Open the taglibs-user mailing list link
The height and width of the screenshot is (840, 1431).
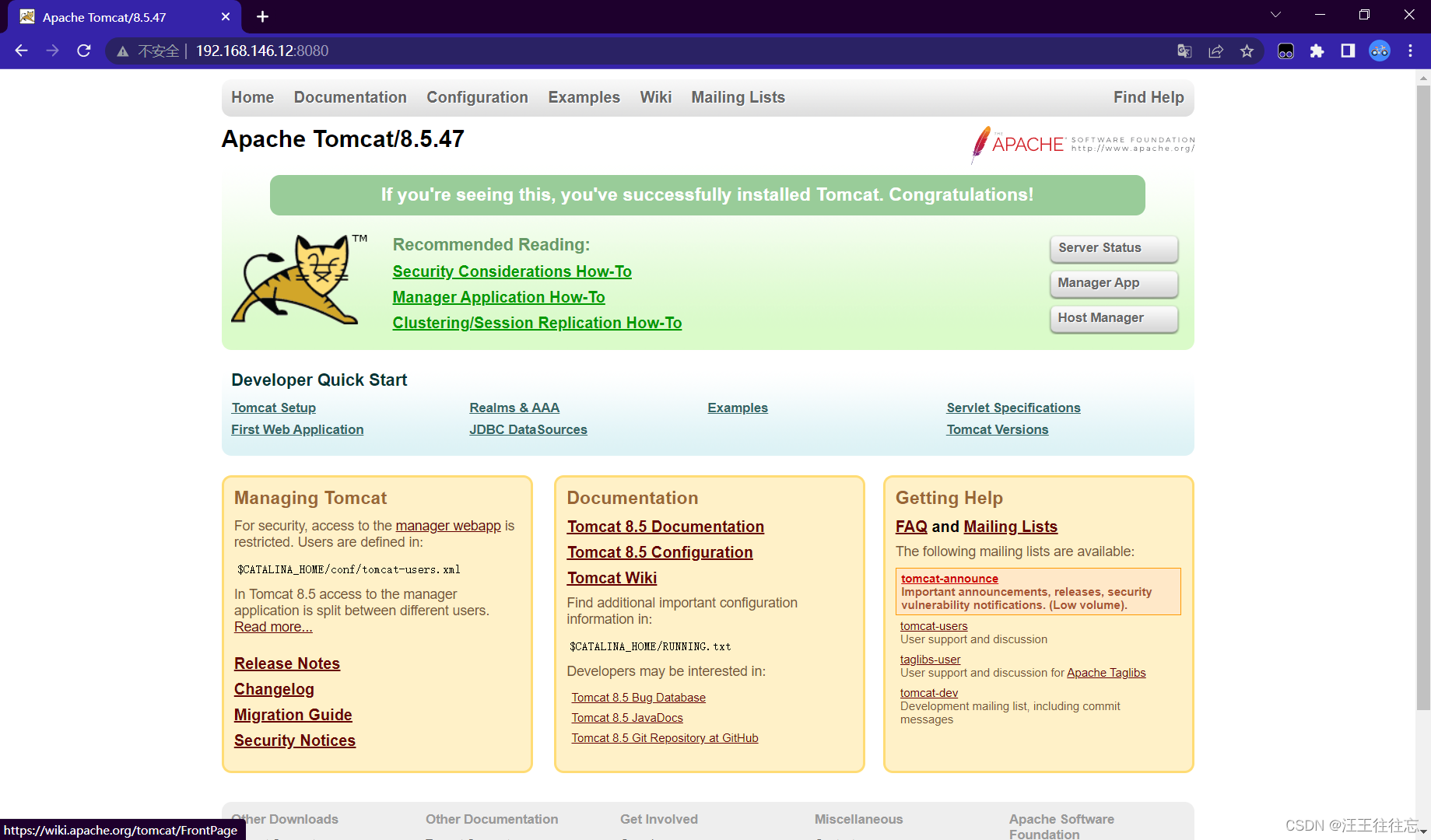click(930, 660)
